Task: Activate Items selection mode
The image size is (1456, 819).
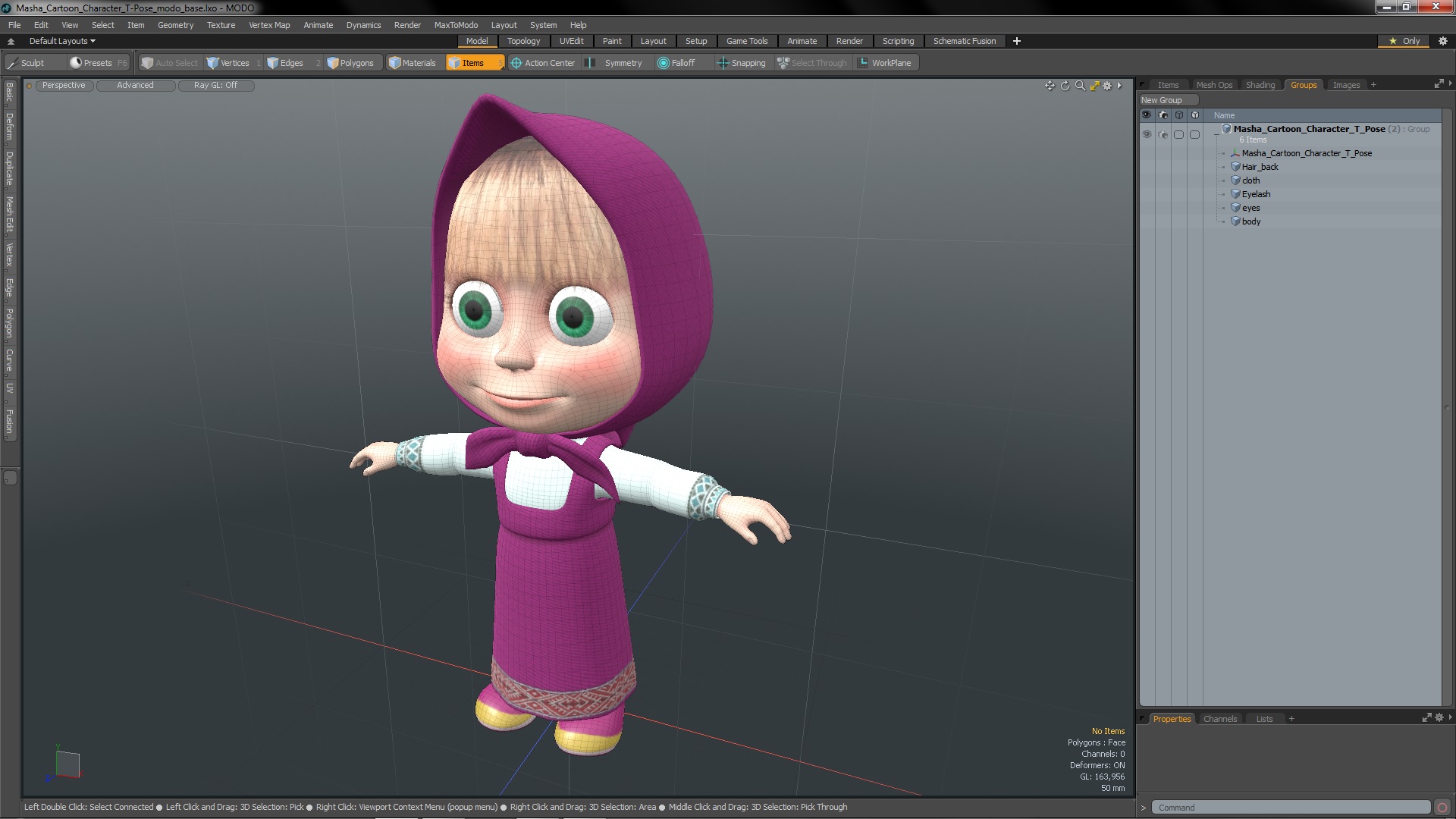Action: tap(474, 63)
